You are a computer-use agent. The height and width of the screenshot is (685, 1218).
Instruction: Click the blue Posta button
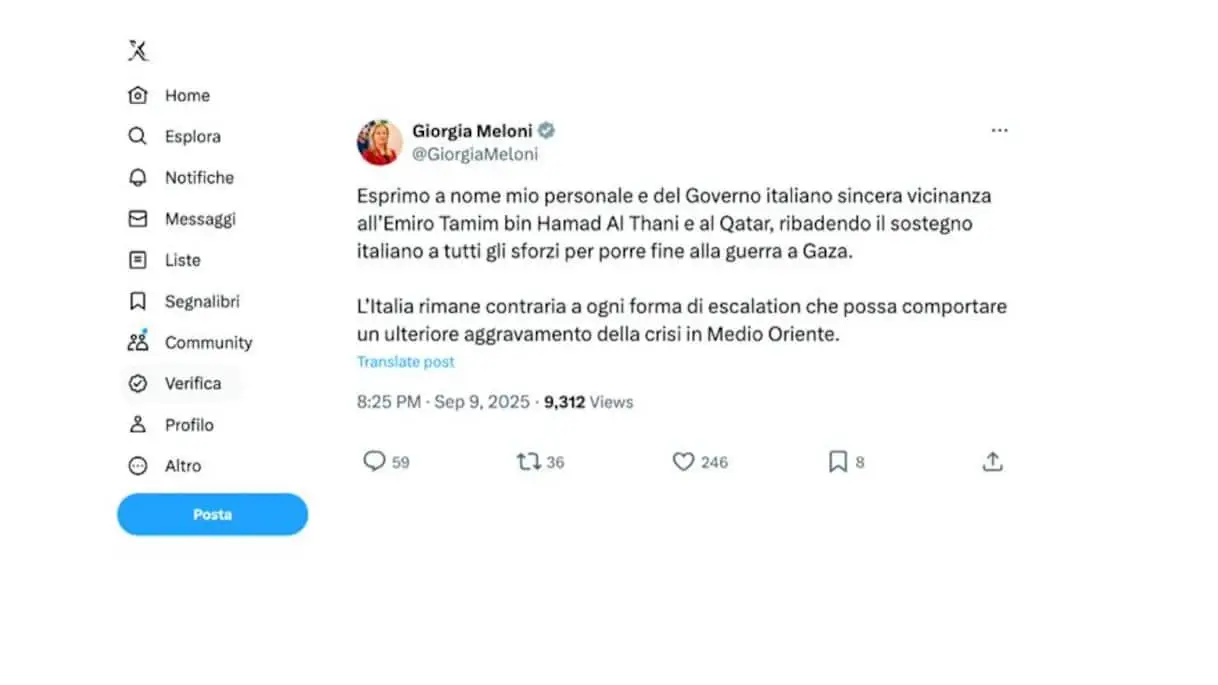pos(212,514)
